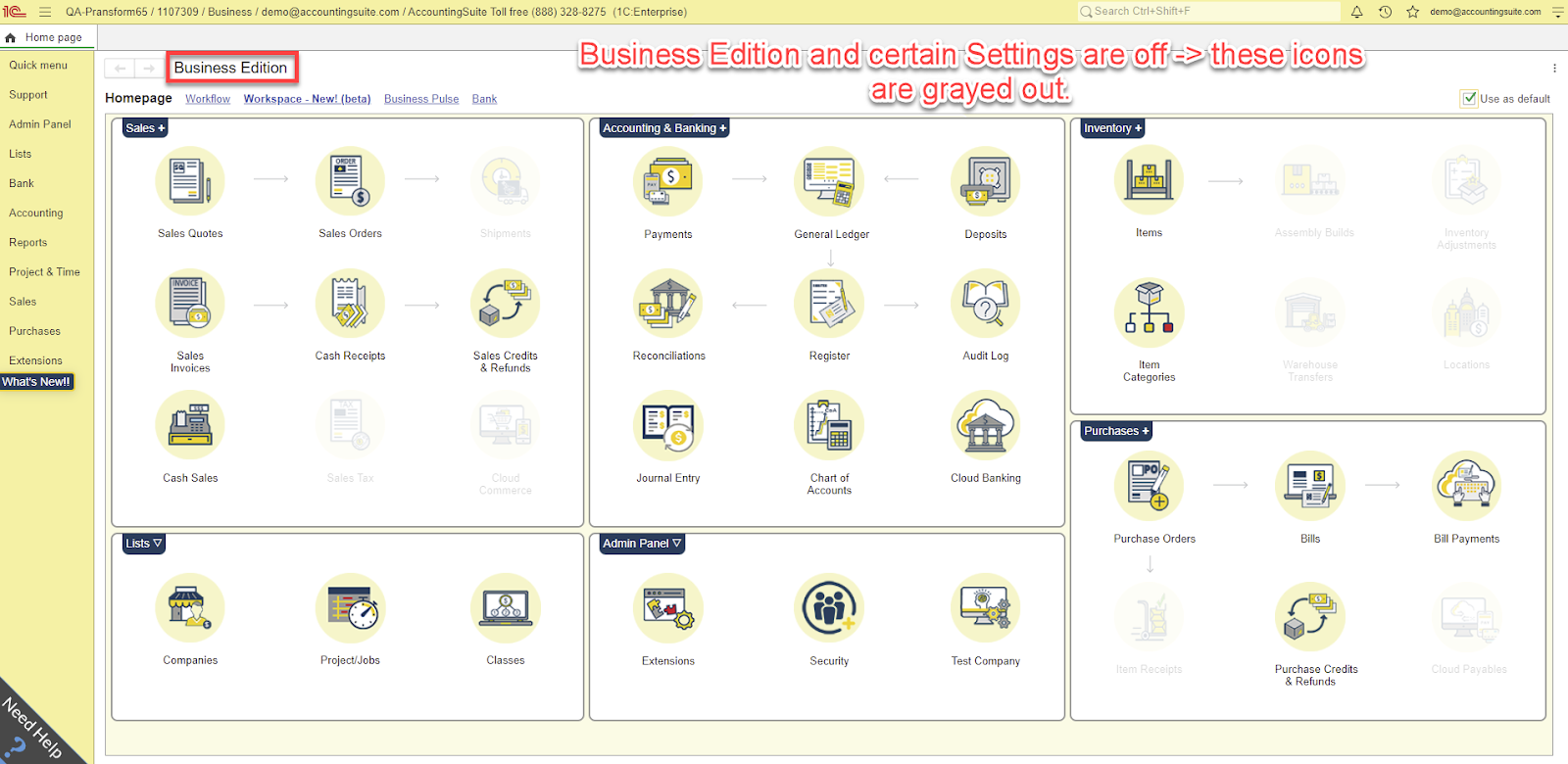
Task: Open the Chart of Accounts icon
Action: click(x=829, y=425)
